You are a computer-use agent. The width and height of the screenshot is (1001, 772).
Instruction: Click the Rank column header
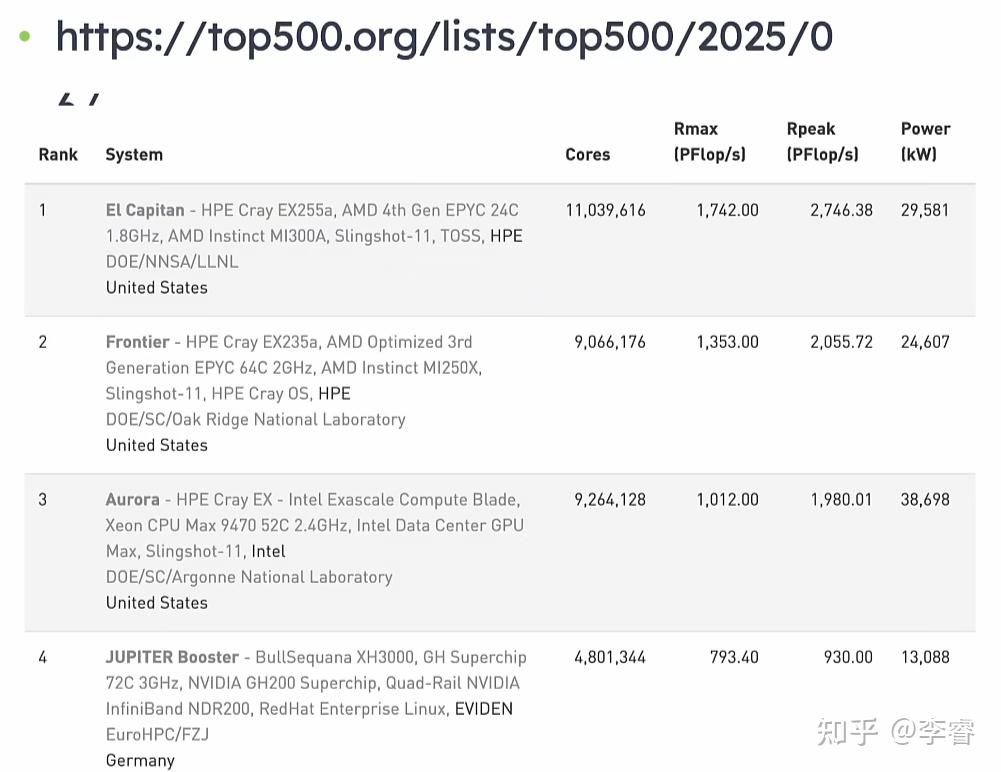tap(58, 154)
